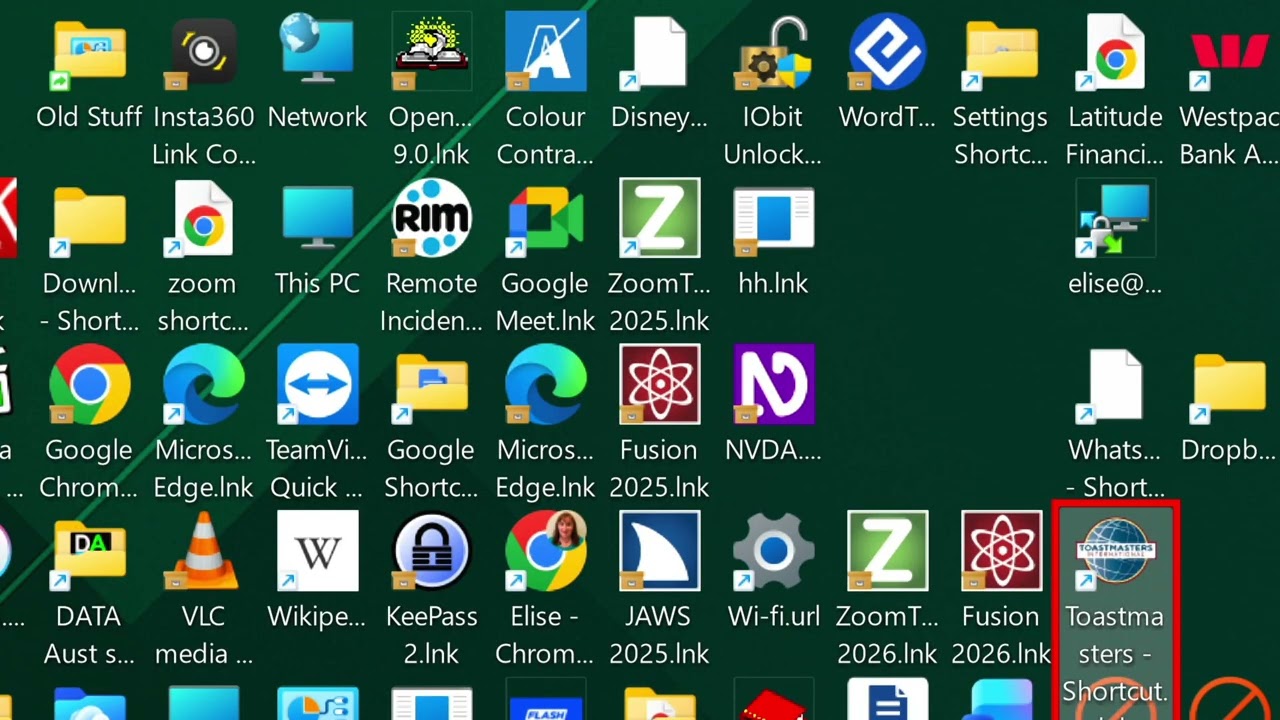Launch JAWS 2025.lnk icon
The image size is (1280, 720).
(659, 552)
